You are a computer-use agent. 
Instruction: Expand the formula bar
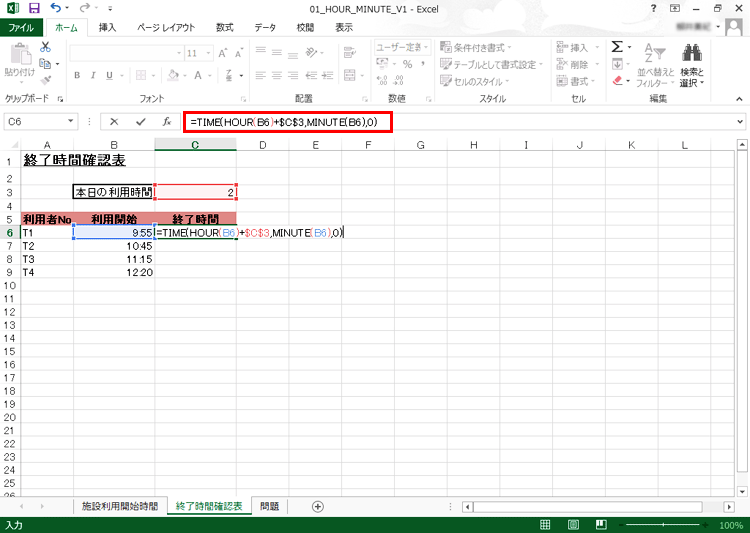pos(740,122)
